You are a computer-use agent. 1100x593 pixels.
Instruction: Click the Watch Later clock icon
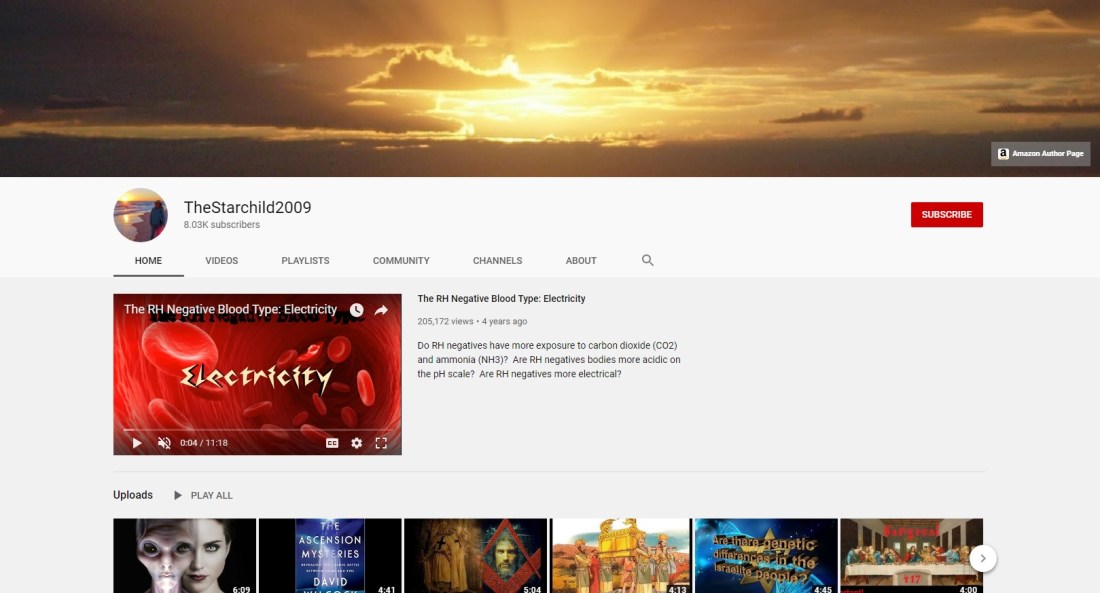pos(357,310)
